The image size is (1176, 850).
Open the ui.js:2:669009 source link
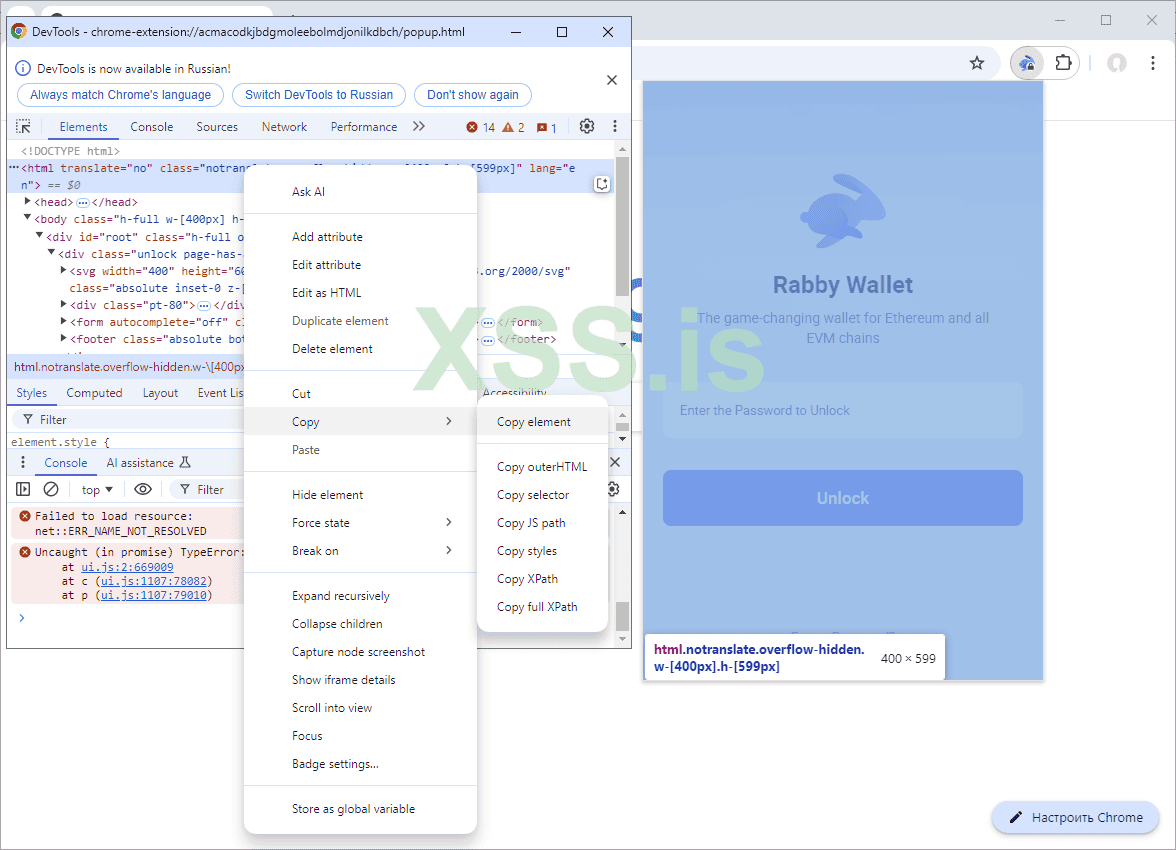coord(128,567)
